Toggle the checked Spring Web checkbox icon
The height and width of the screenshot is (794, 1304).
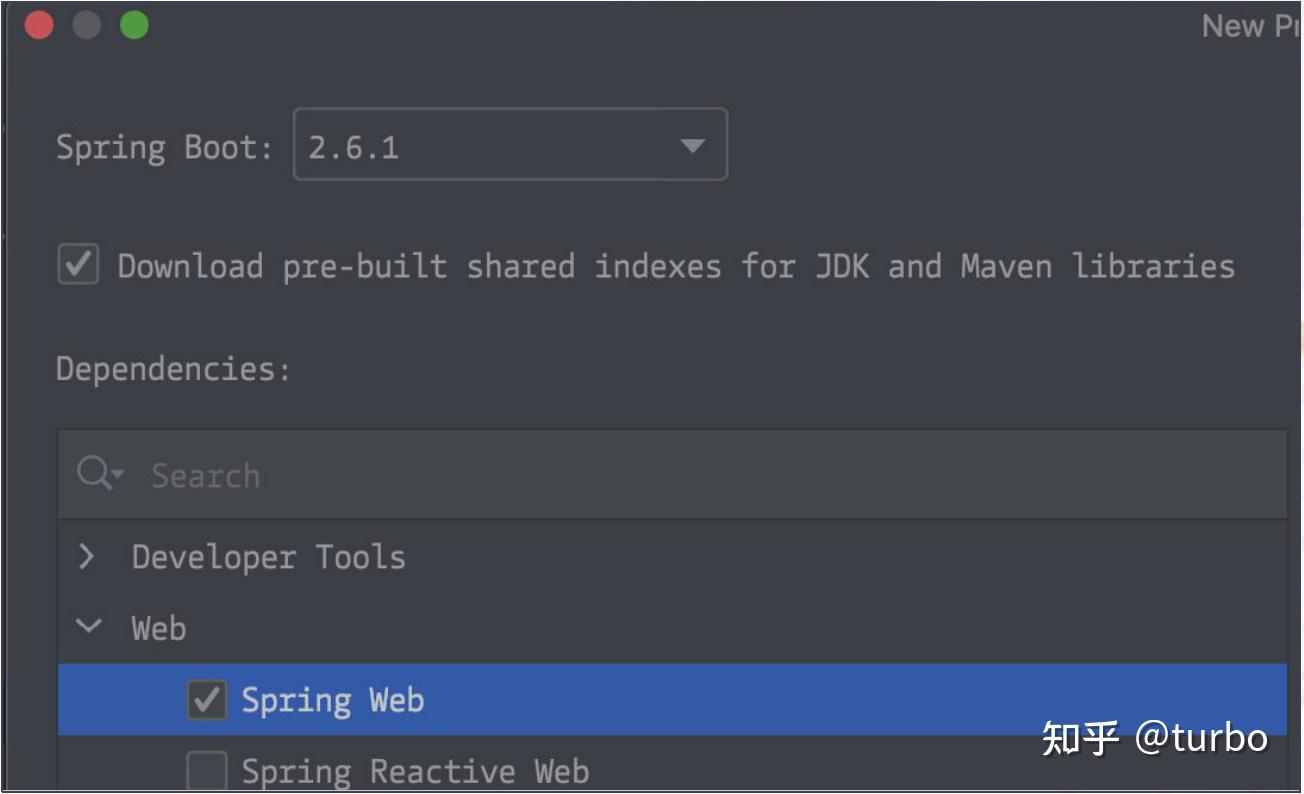pyautogui.click(x=205, y=699)
